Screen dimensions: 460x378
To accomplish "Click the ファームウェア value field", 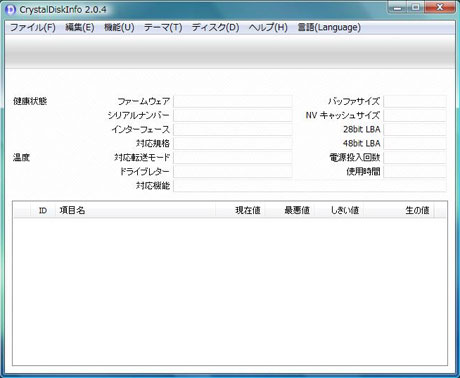I will click(233, 101).
